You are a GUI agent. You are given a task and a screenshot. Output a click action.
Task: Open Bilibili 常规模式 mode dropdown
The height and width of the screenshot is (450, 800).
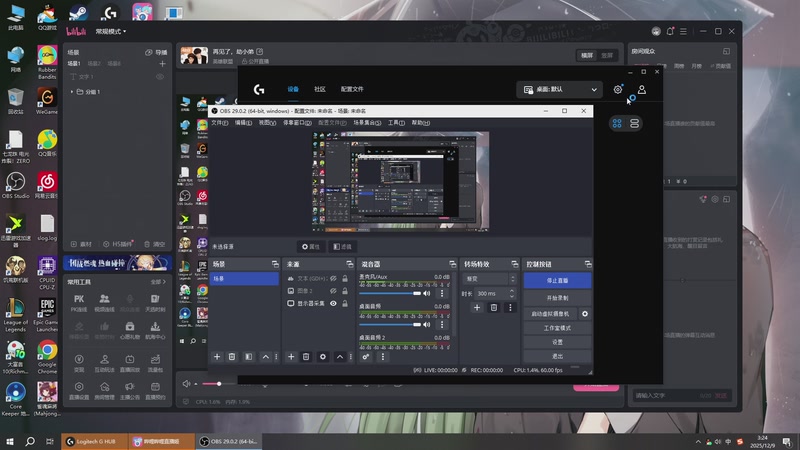111,32
